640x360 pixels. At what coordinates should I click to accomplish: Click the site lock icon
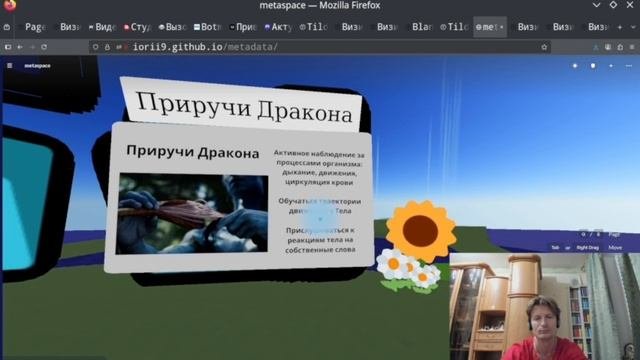(107, 47)
